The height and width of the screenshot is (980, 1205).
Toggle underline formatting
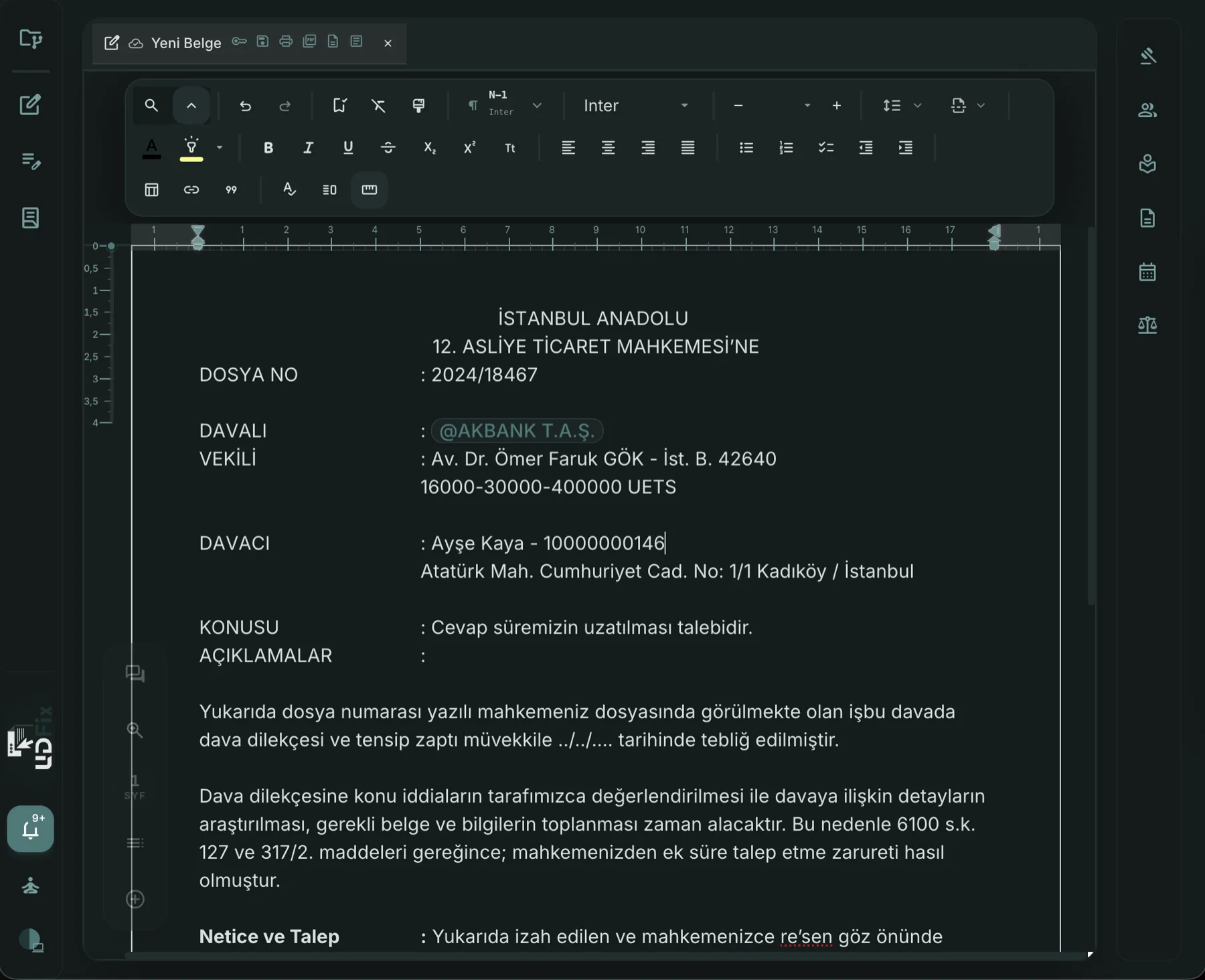click(348, 148)
